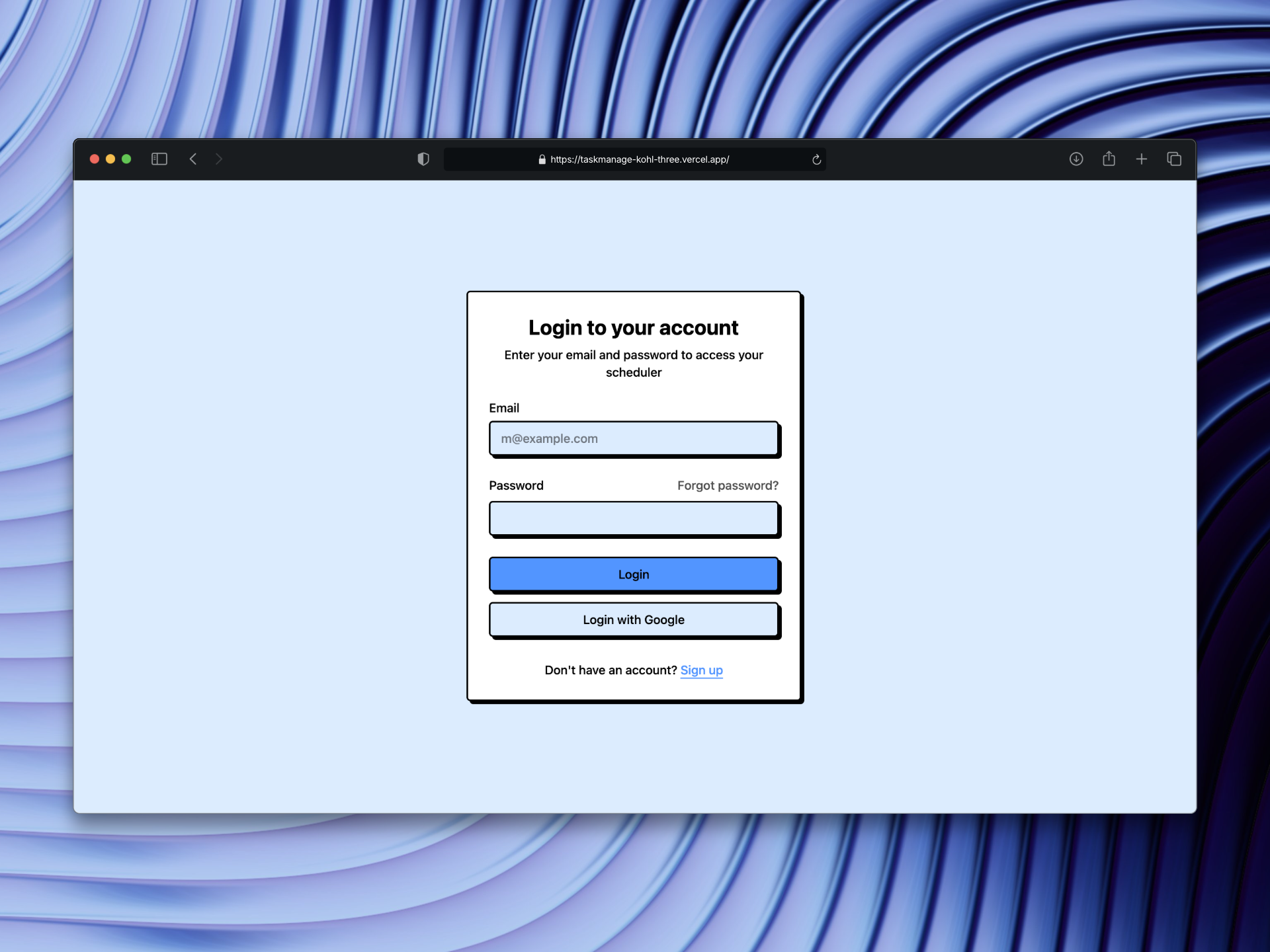Go back using the back arrow

pos(193,159)
